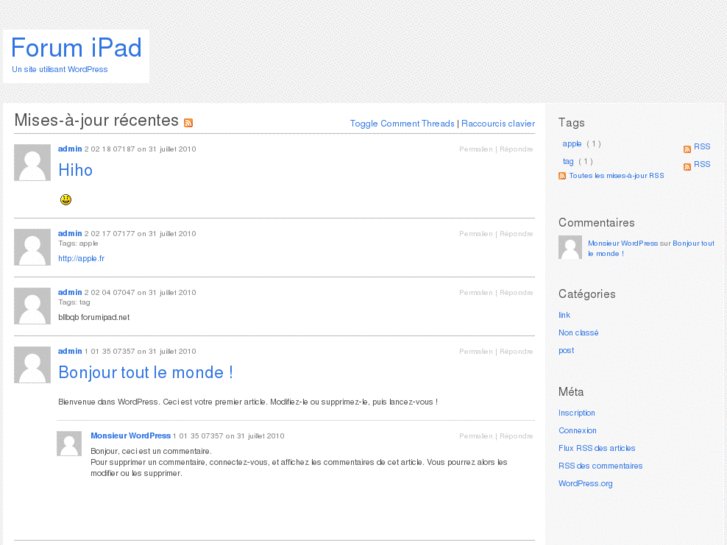The width and height of the screenshot is (727, 545).
Task: Open the http://apple.fr link
Action: coord(81,258)
